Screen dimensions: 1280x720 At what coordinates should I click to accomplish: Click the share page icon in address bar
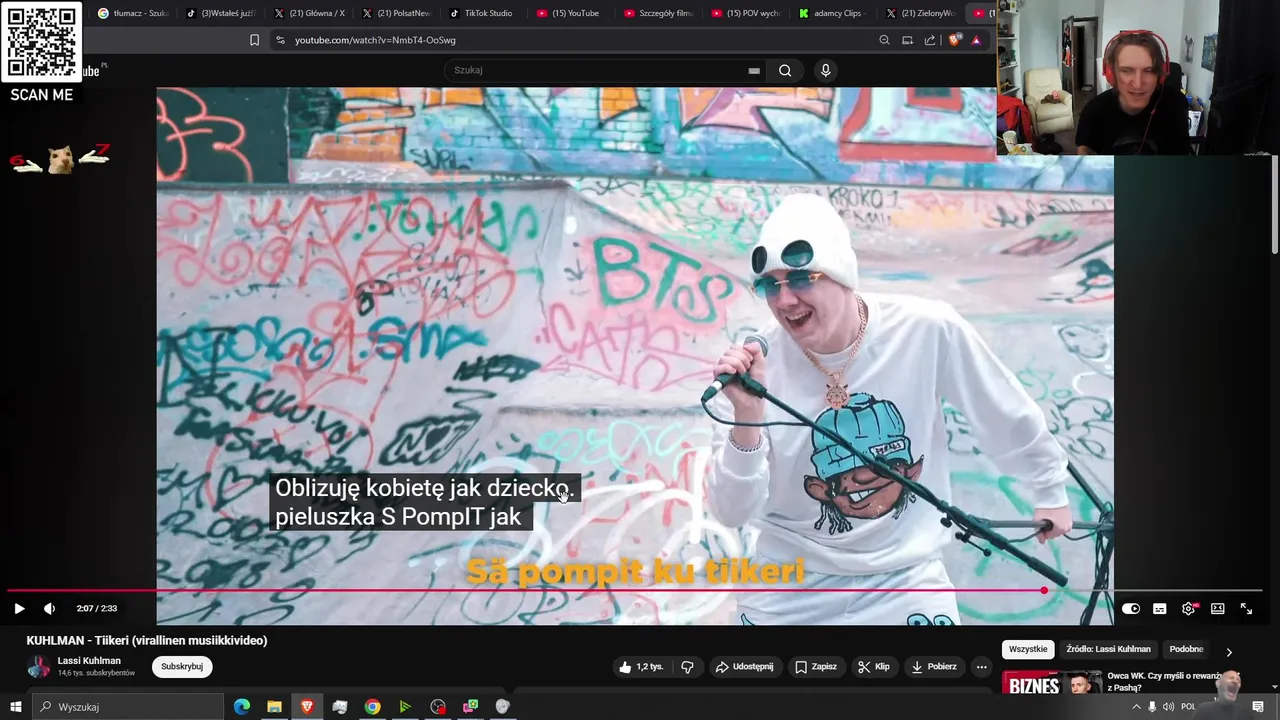tap(930, 40)
